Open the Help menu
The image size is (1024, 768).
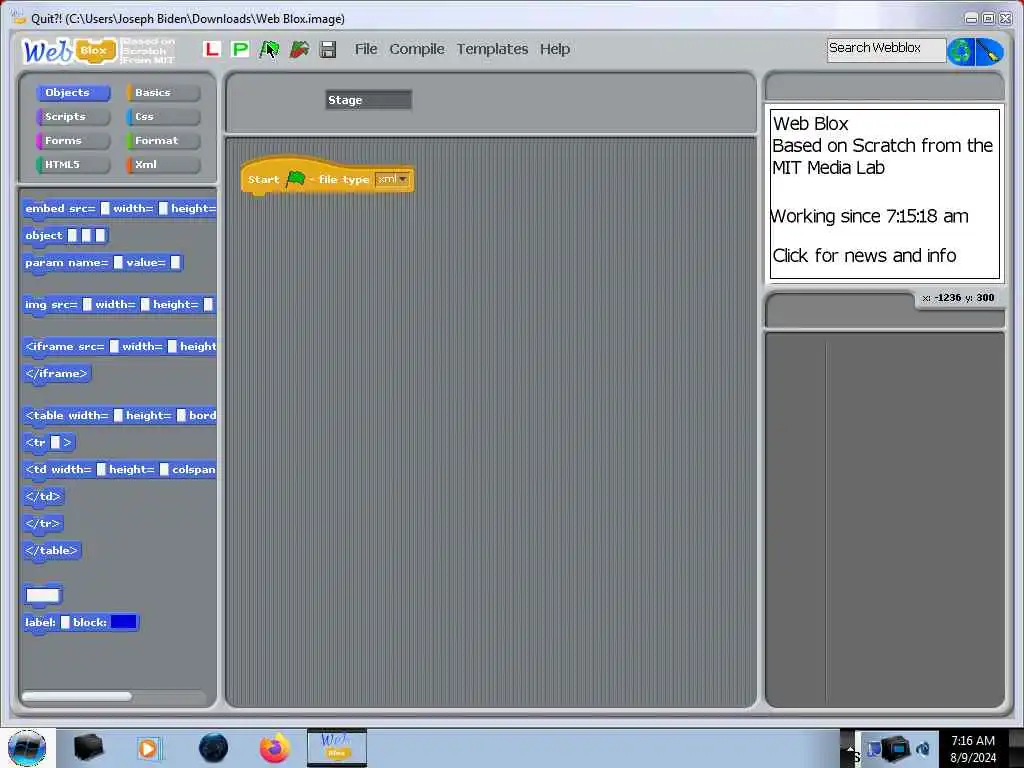pos(554,49)
